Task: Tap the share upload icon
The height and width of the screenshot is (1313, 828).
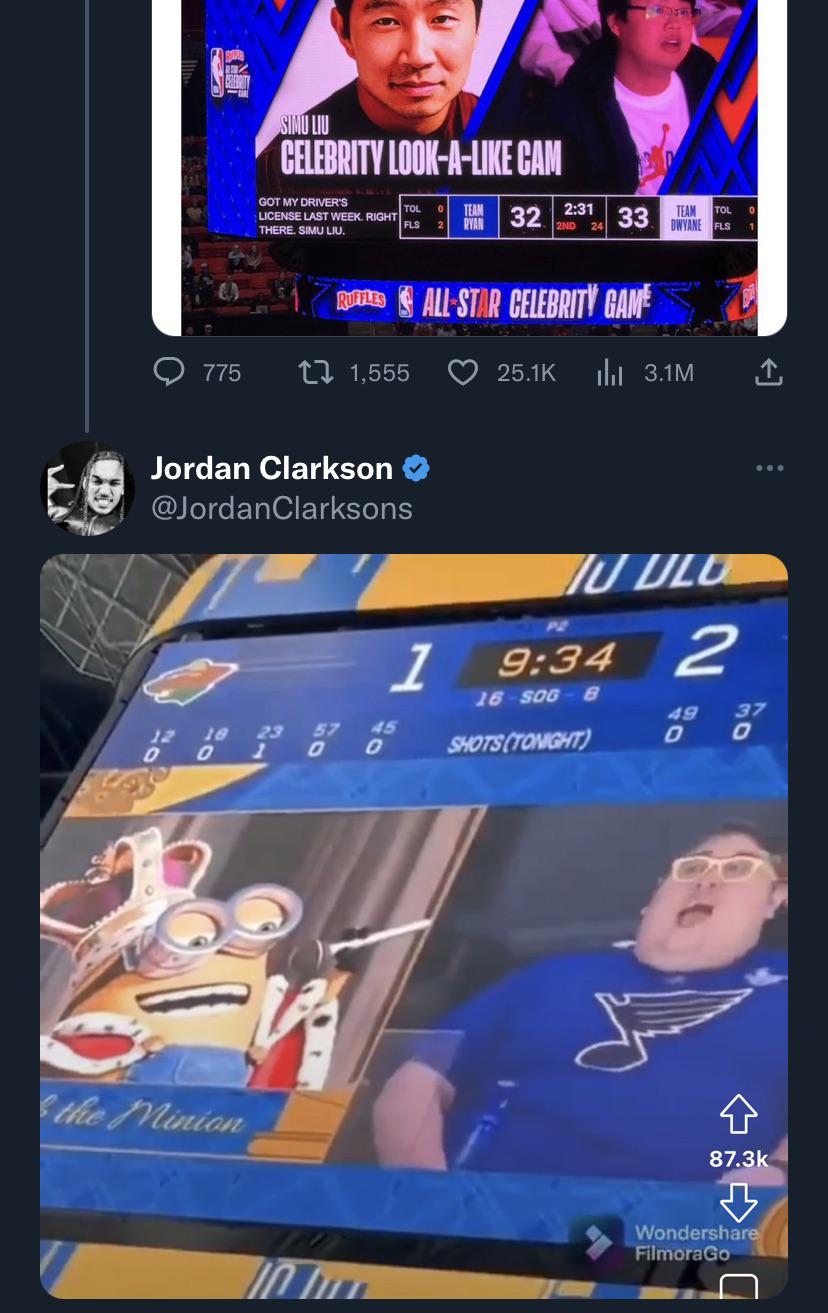Action: click(767, 373)
